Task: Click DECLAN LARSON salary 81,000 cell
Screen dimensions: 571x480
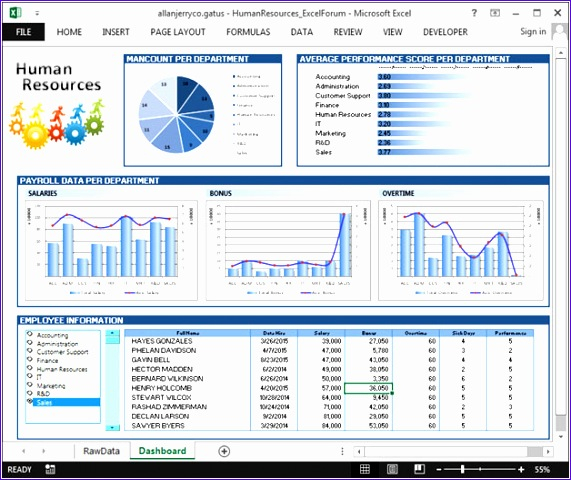Action: (x=321, y=416)
